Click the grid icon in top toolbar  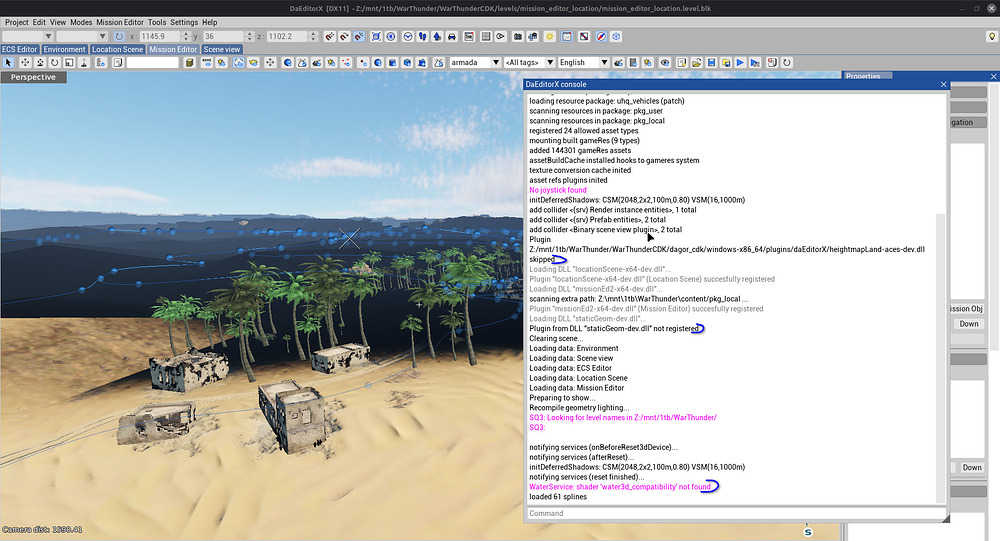coord(486,36)
